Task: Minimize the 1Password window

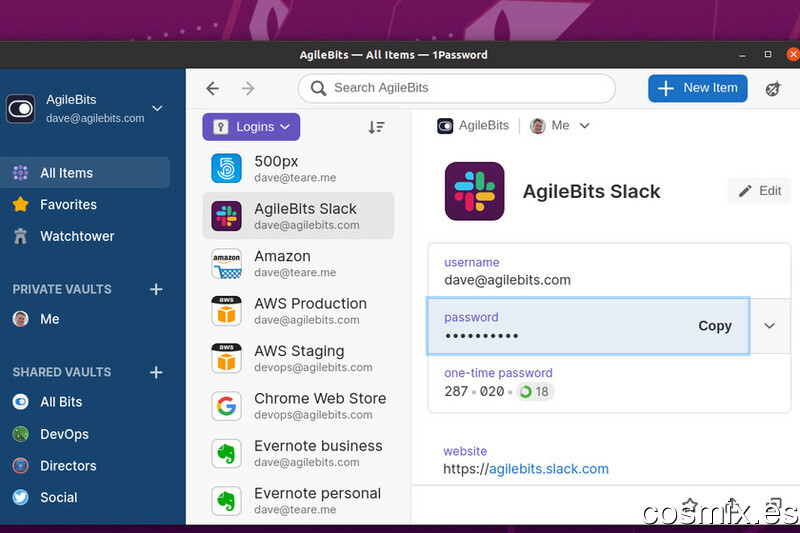Action: pos(742,55)
